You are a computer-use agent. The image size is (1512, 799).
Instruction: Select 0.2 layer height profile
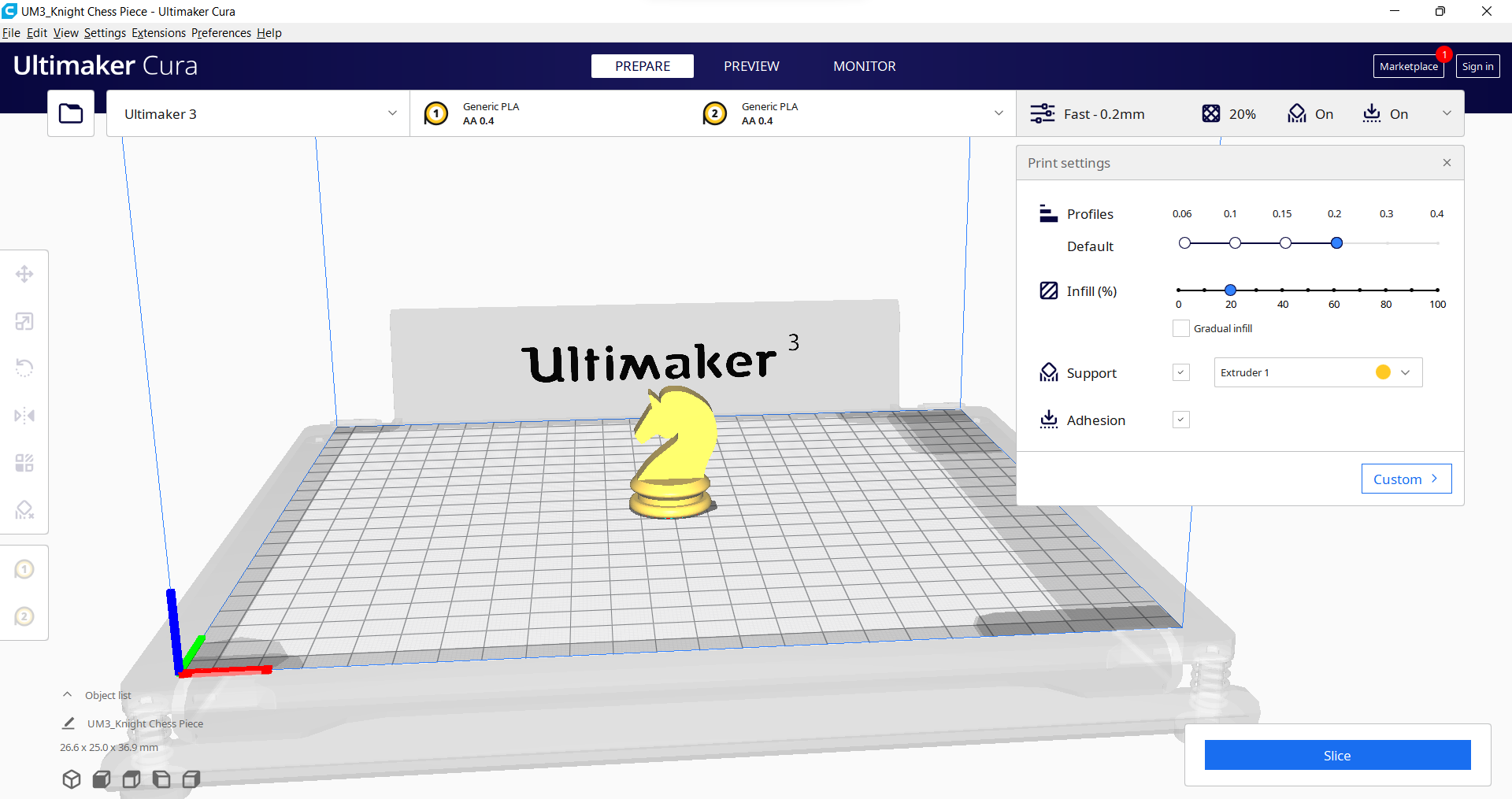[x=1336, y=243]
